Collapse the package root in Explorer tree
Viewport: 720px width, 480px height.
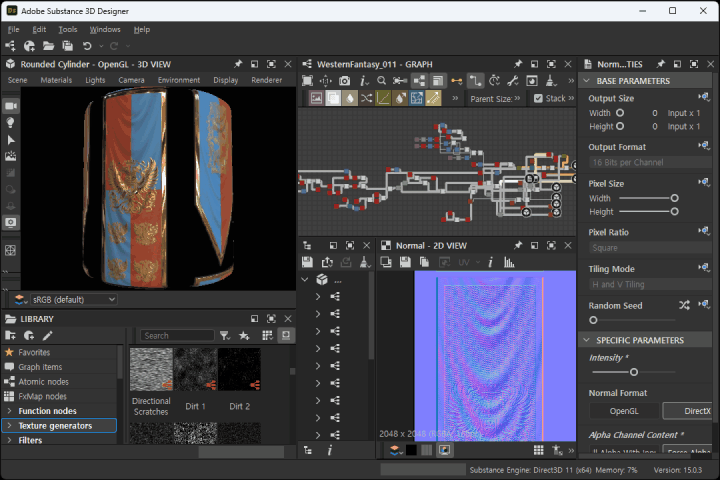[x=305, y=279]
